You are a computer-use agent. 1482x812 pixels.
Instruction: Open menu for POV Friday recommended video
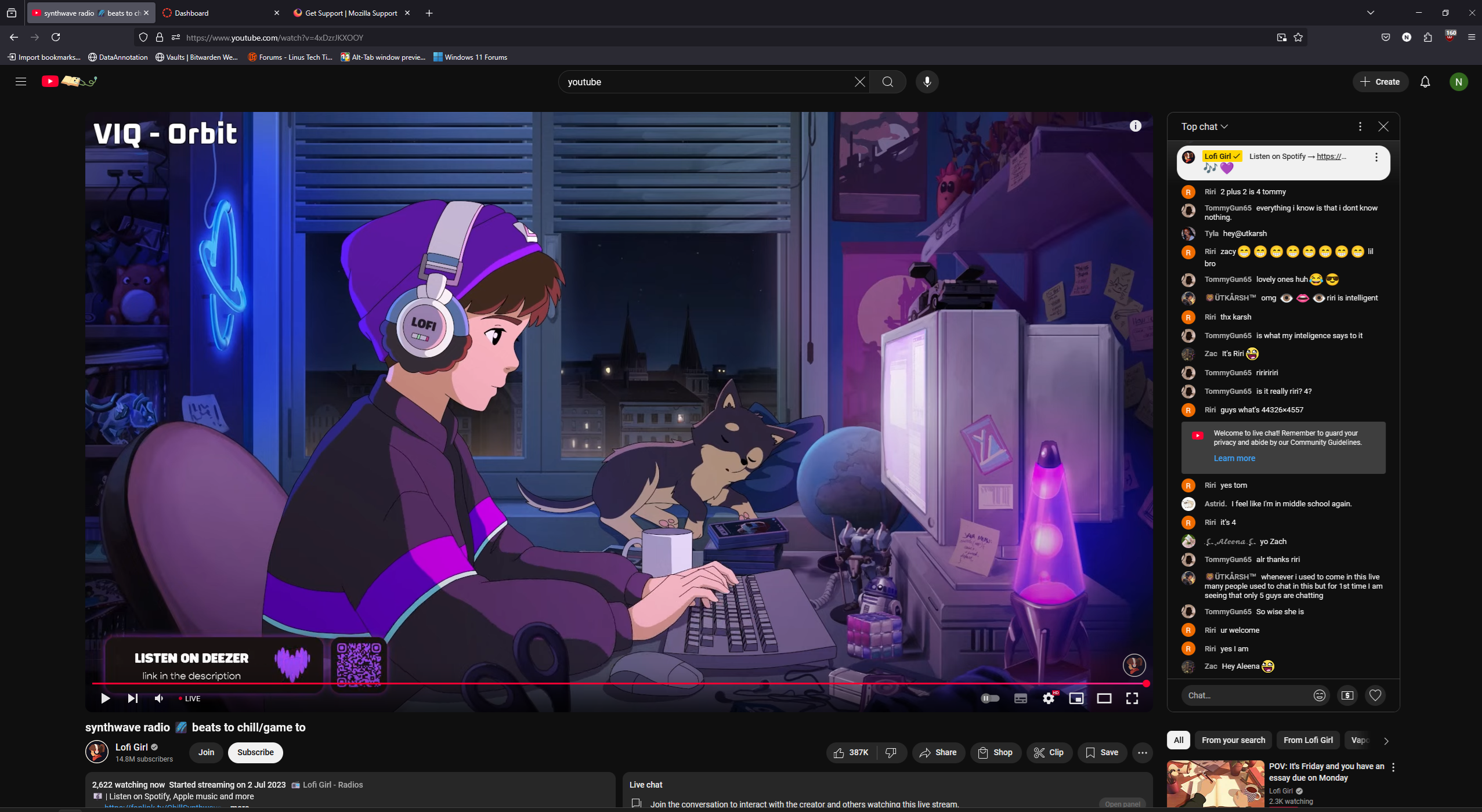click(x=1393, y=767)
